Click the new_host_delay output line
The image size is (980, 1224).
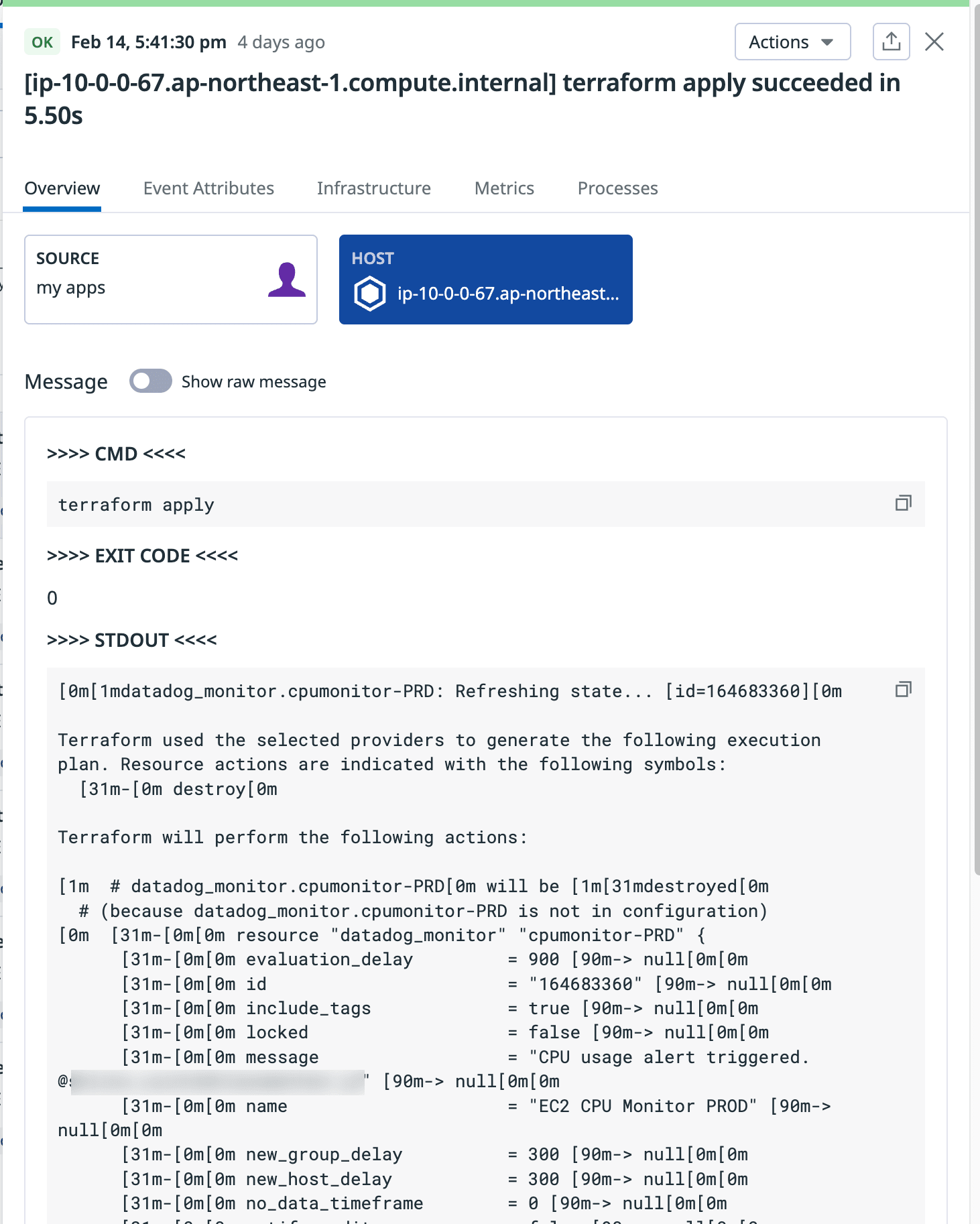(434, 1179)
